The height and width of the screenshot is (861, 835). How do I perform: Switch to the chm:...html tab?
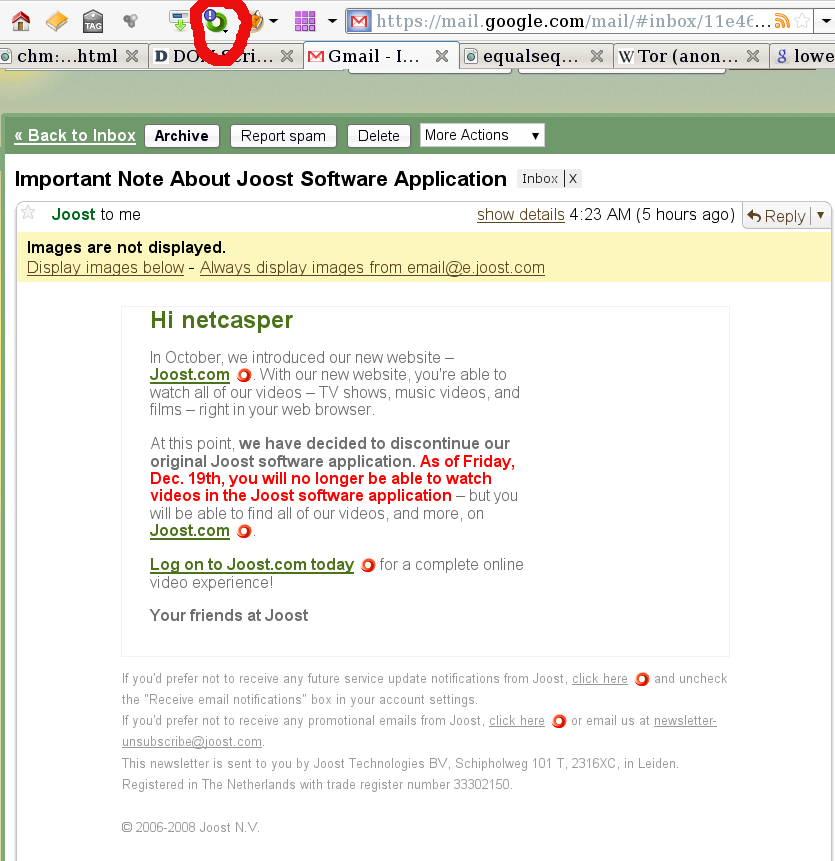pyautogui.click(x=67, y=56)
